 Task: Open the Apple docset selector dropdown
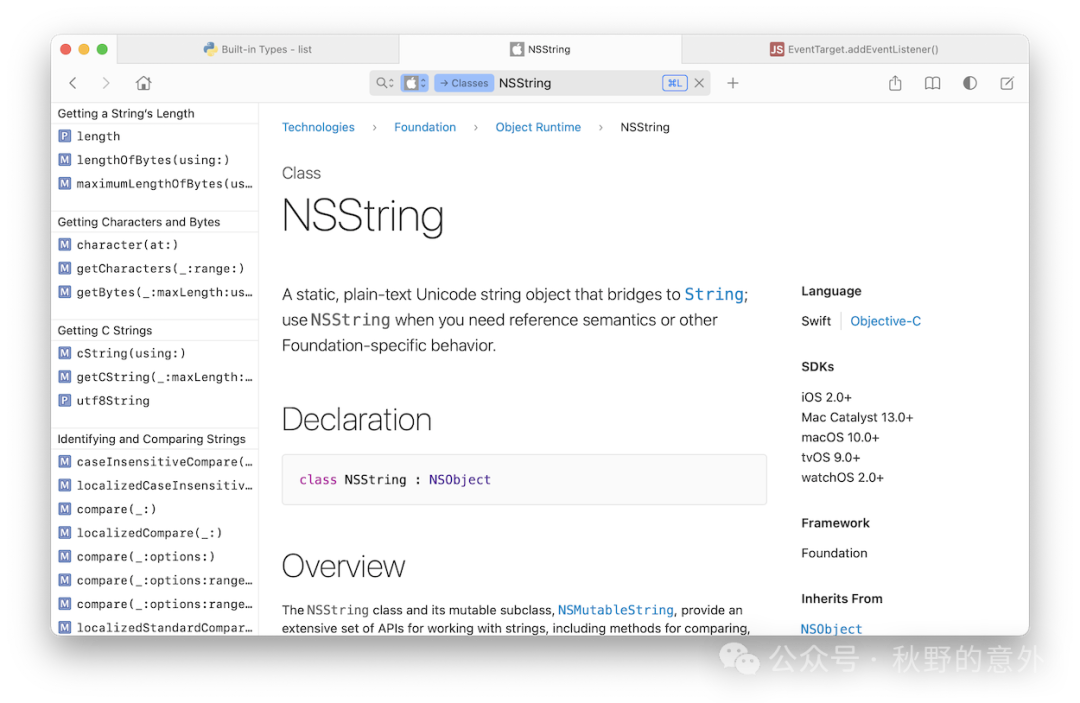[x=415, y=83]
